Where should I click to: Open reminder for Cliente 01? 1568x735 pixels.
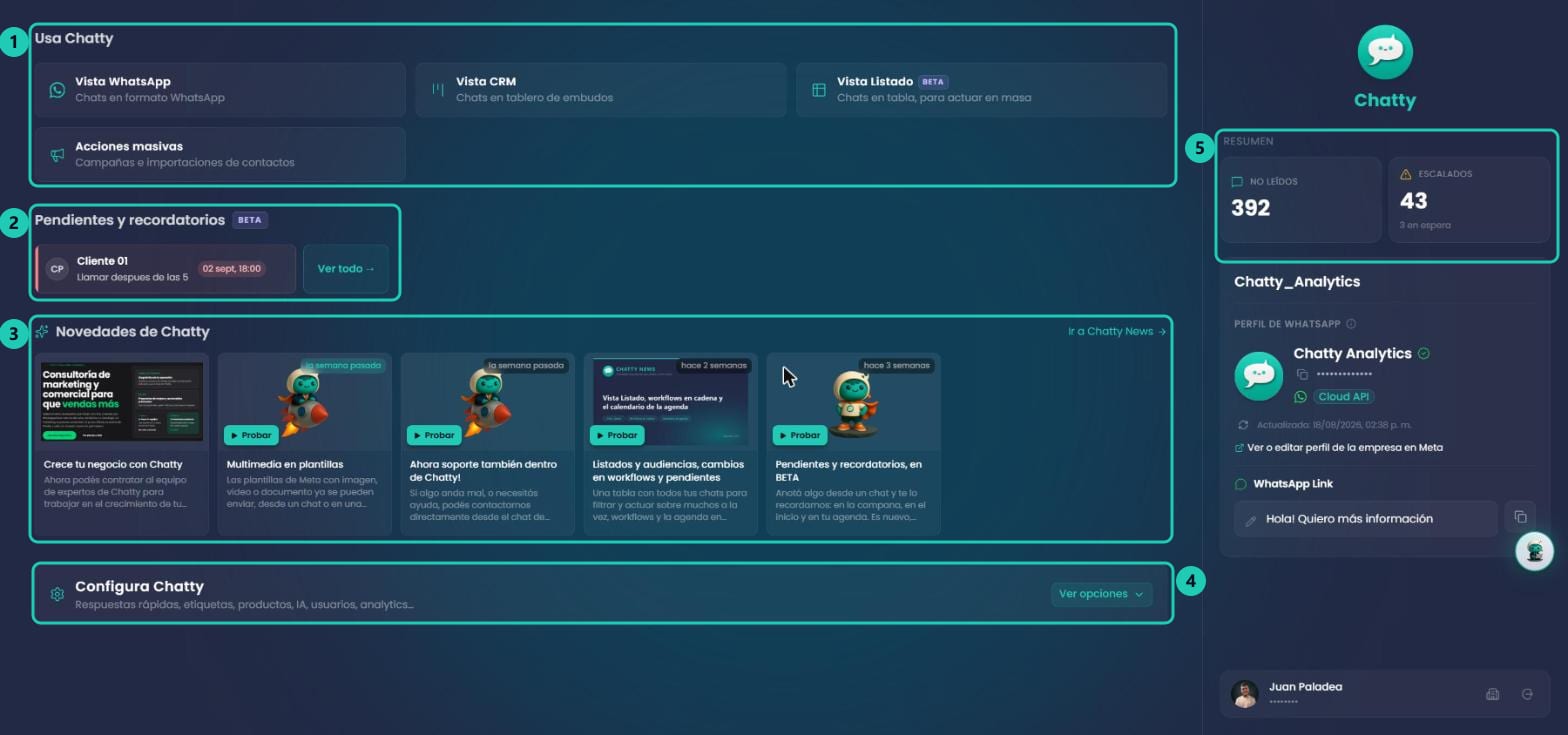166,269
